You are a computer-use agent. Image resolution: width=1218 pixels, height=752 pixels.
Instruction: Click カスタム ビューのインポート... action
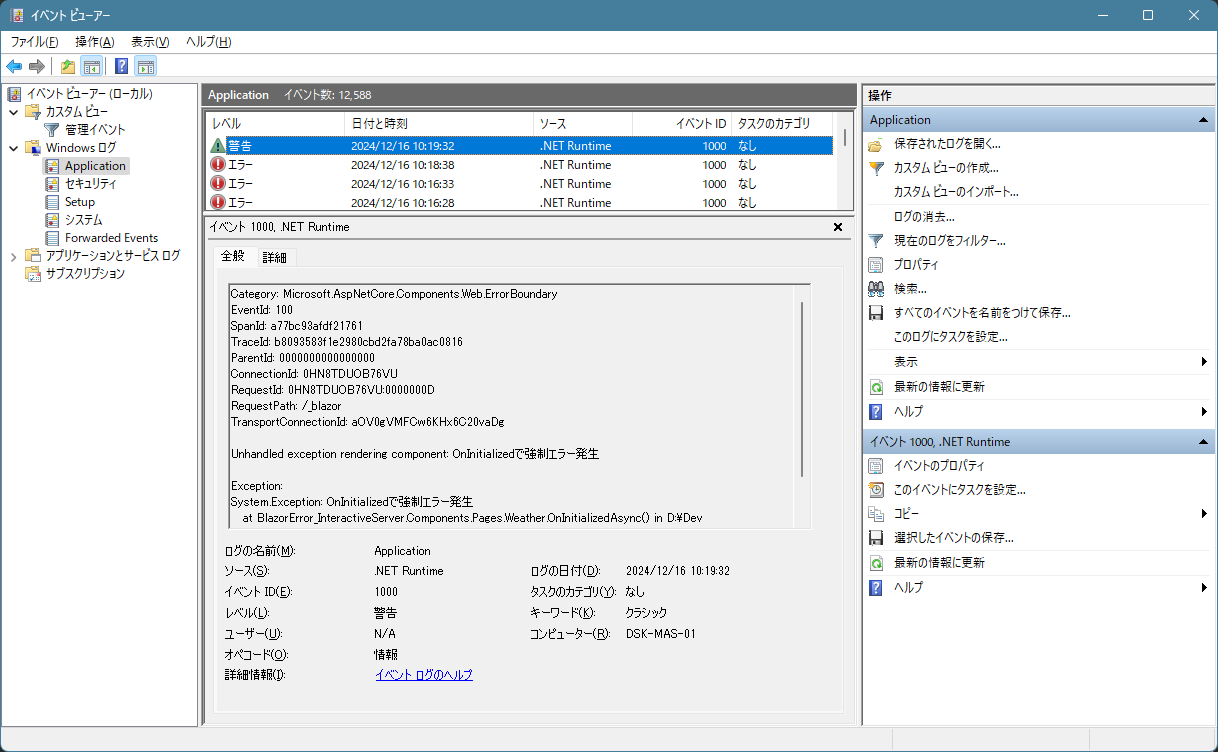[x=956, y=192]
